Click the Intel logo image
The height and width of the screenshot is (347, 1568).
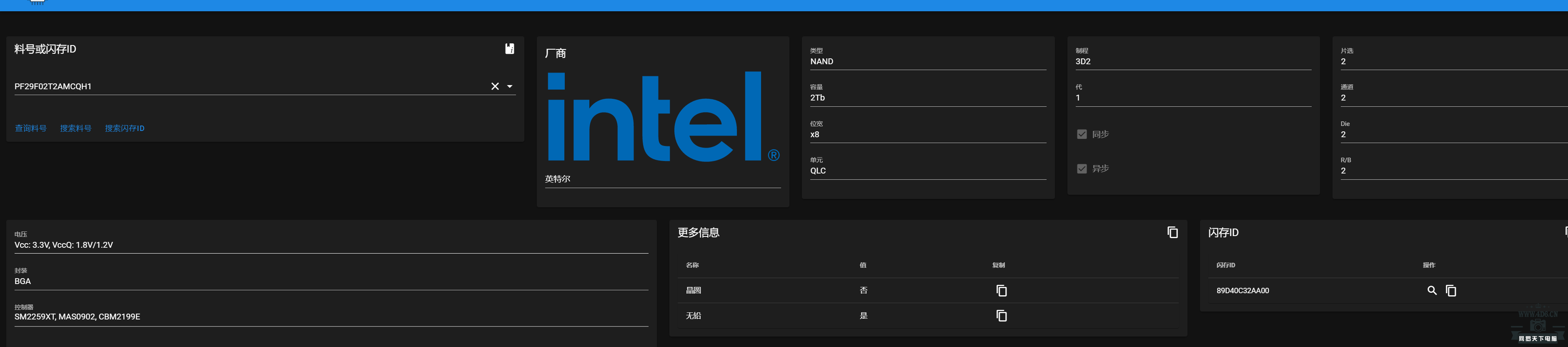click(663, 116)
